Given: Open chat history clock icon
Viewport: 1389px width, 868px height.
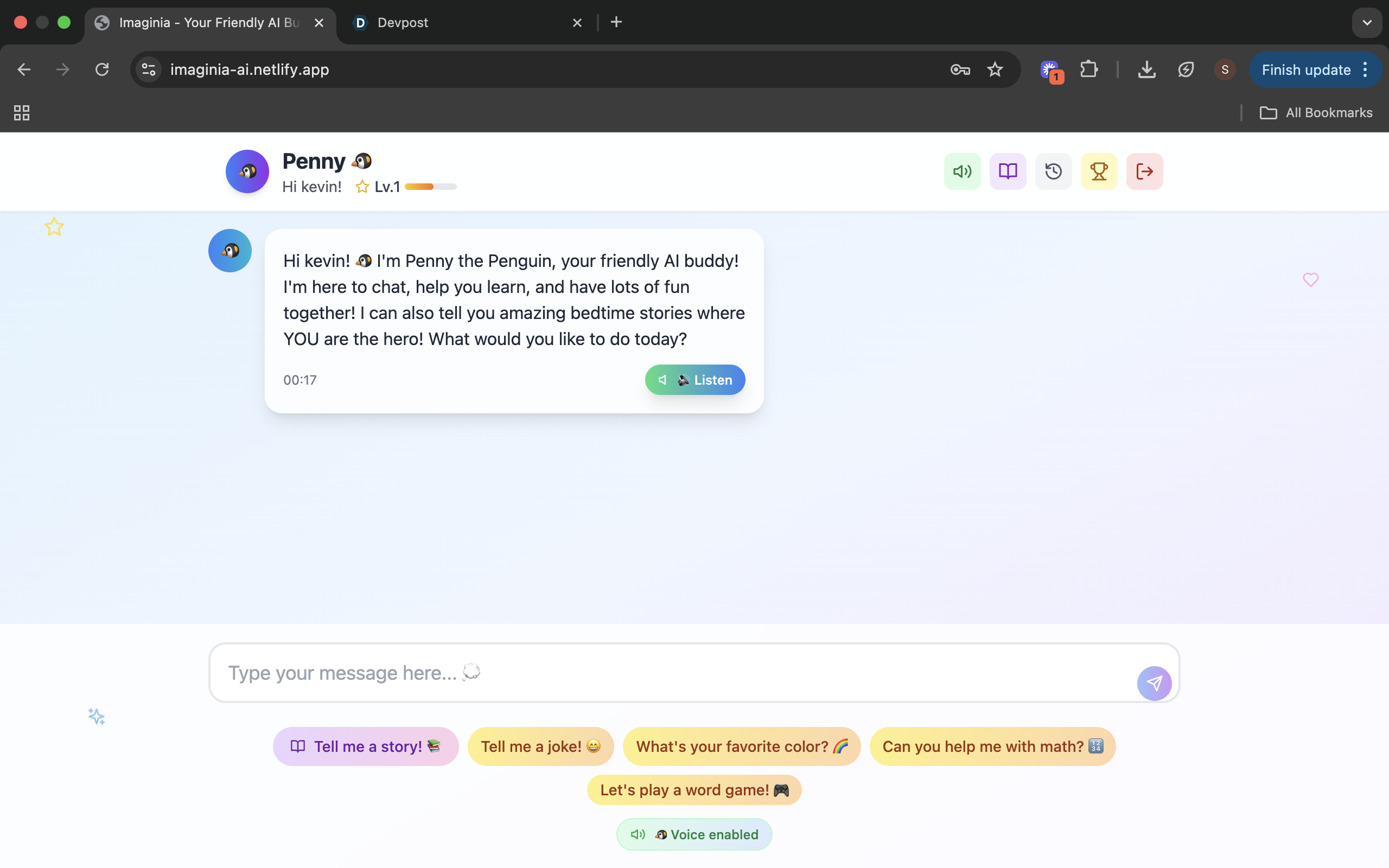Looking at the screenshot, I should pos(1053,171).
